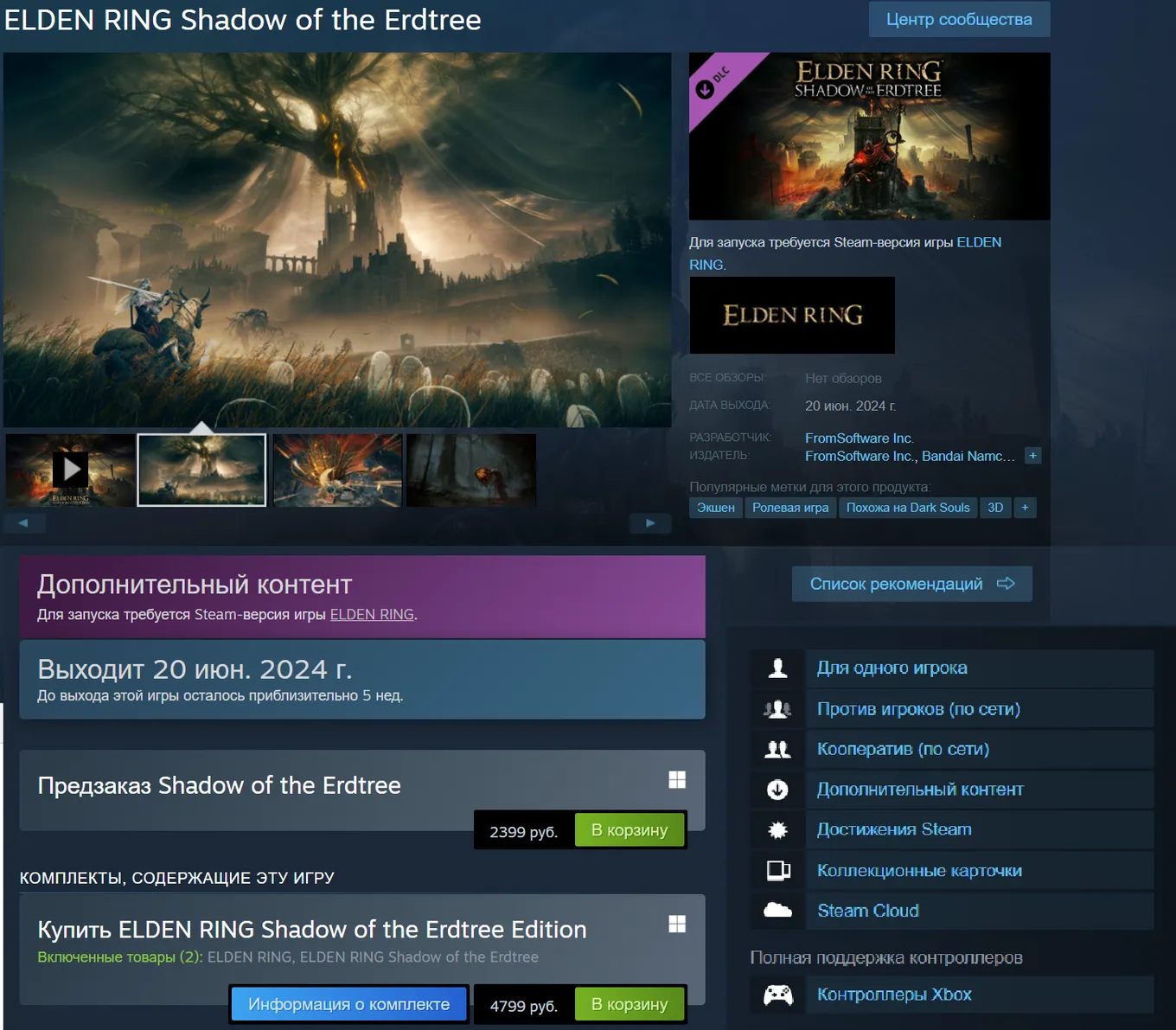Screen dimensions: 1176x1030
Task: Select the Экшен tag
Action: pos(716,508)
